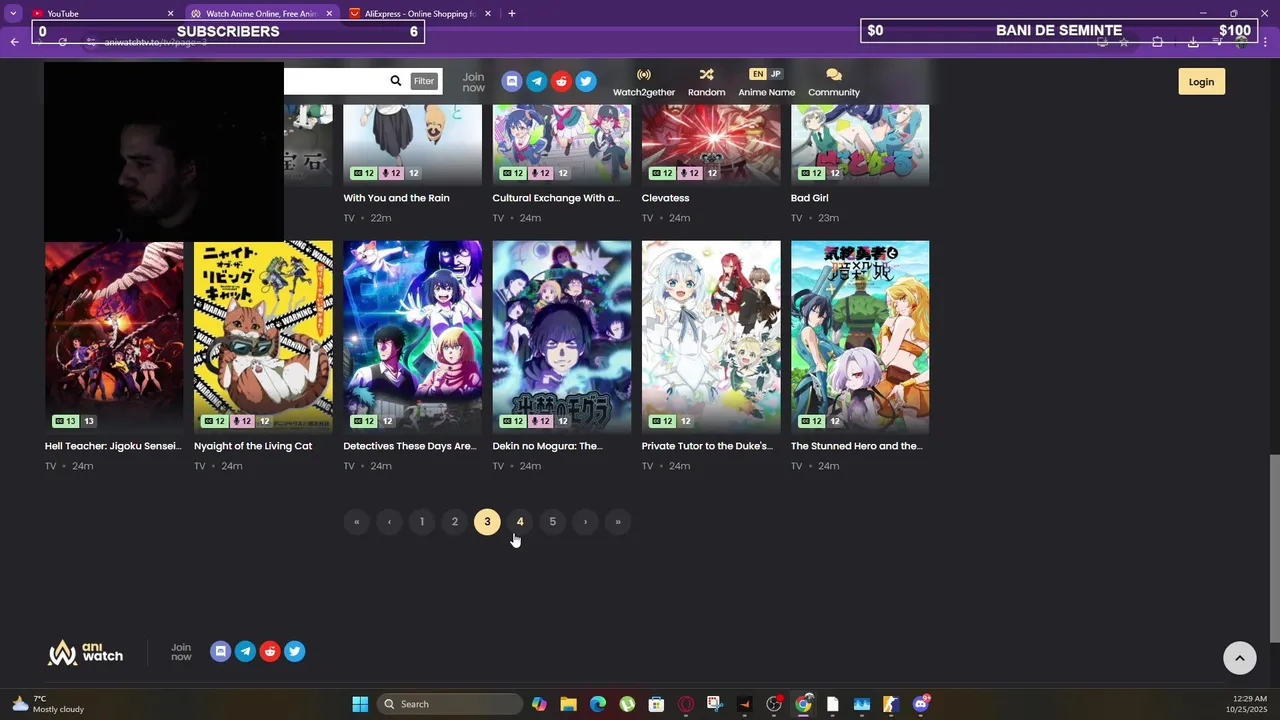Open the Windows Start menu
This screenshot has height=720, width=1280.
tap(360, 704)
